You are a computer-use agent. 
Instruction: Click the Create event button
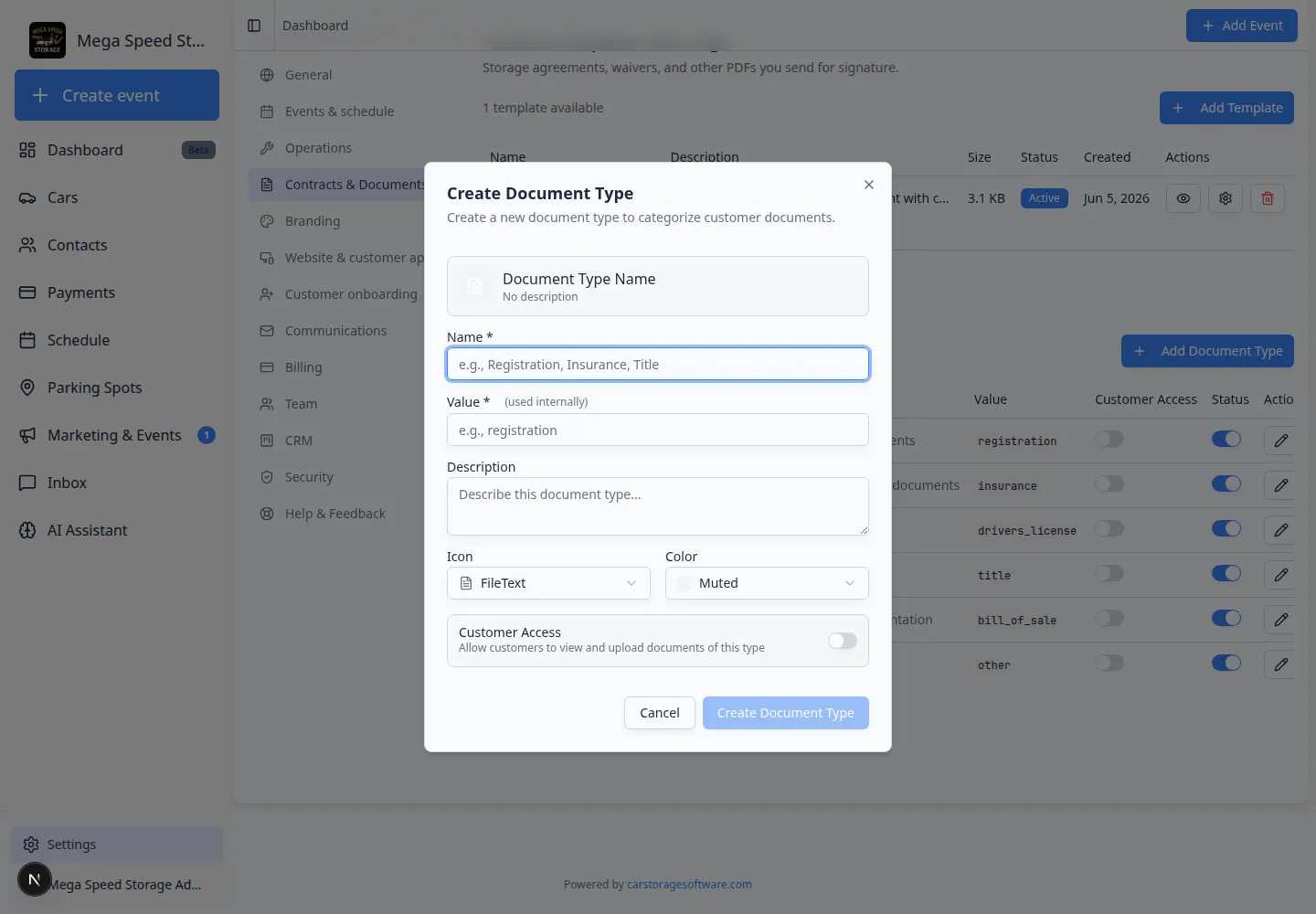coord(117,95)
